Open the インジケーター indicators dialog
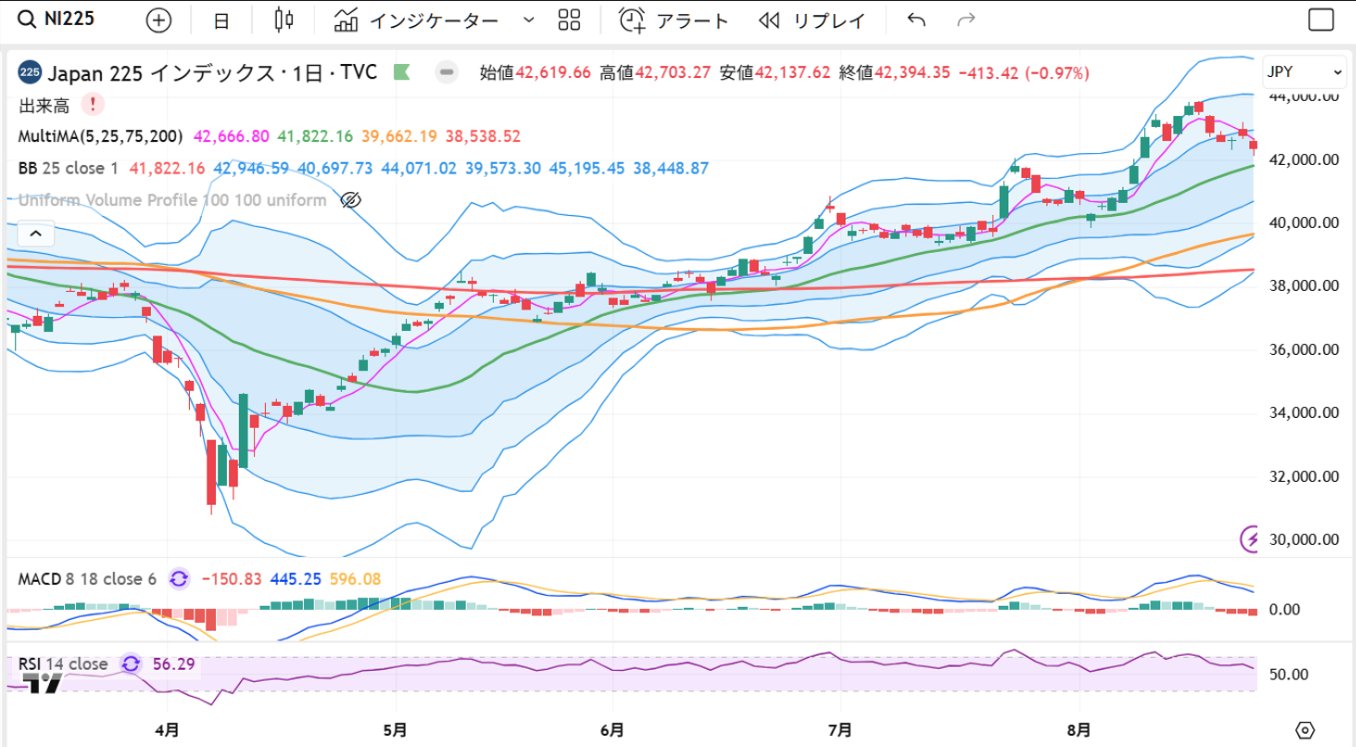The image size is (1356, 747). click(x=416, y=20)
